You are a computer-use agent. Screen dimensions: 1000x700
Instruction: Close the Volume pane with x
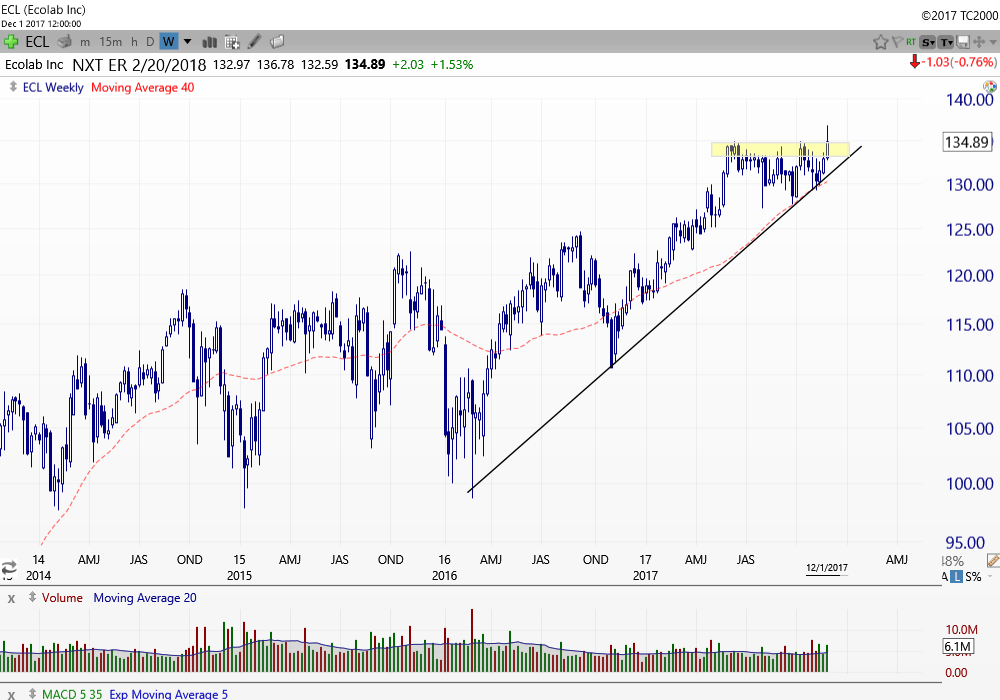coord(11,598)
